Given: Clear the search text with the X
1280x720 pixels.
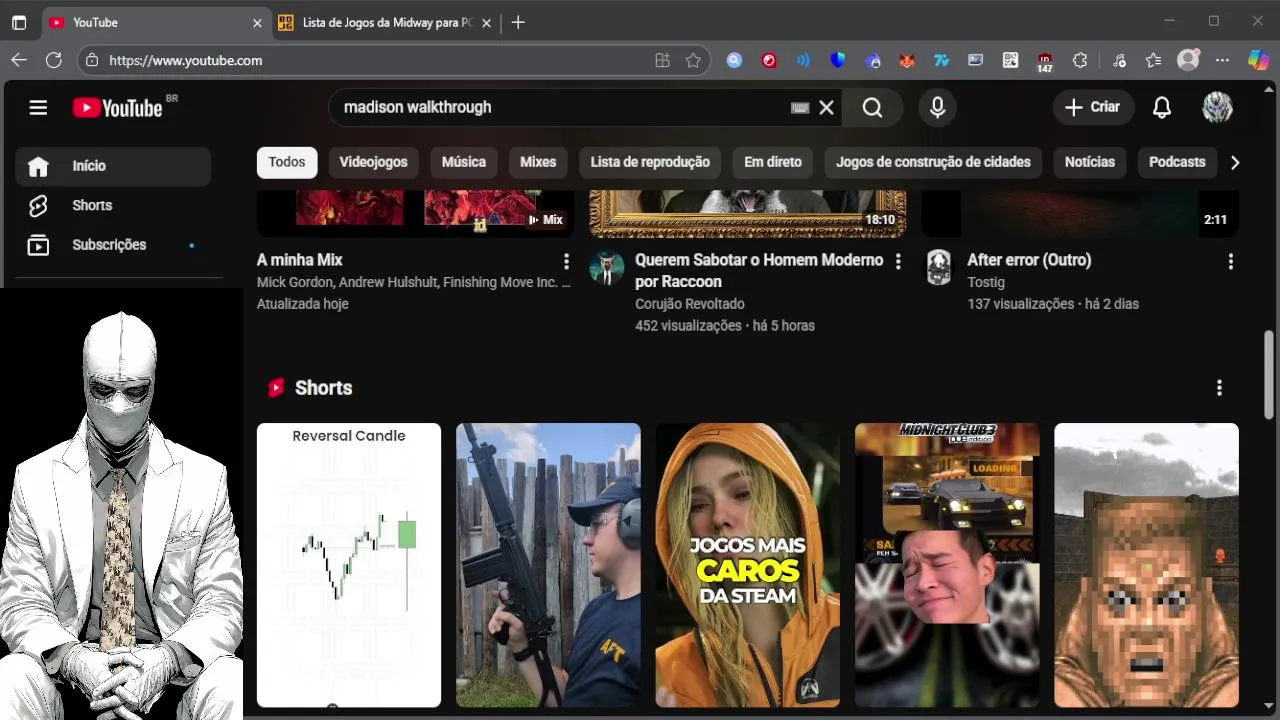Looking at the screenshot, I should point(826,107).
